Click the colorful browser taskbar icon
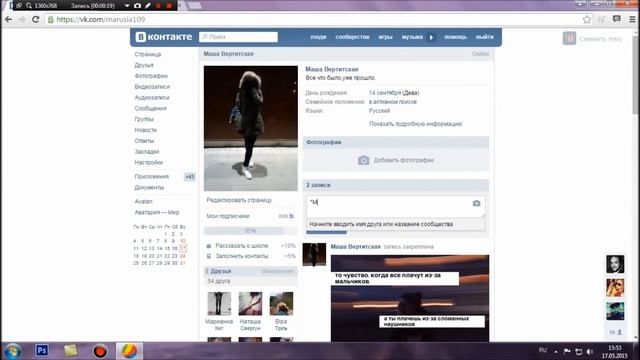The width and height of the screenshot is (640, 360). click(129, 351)
